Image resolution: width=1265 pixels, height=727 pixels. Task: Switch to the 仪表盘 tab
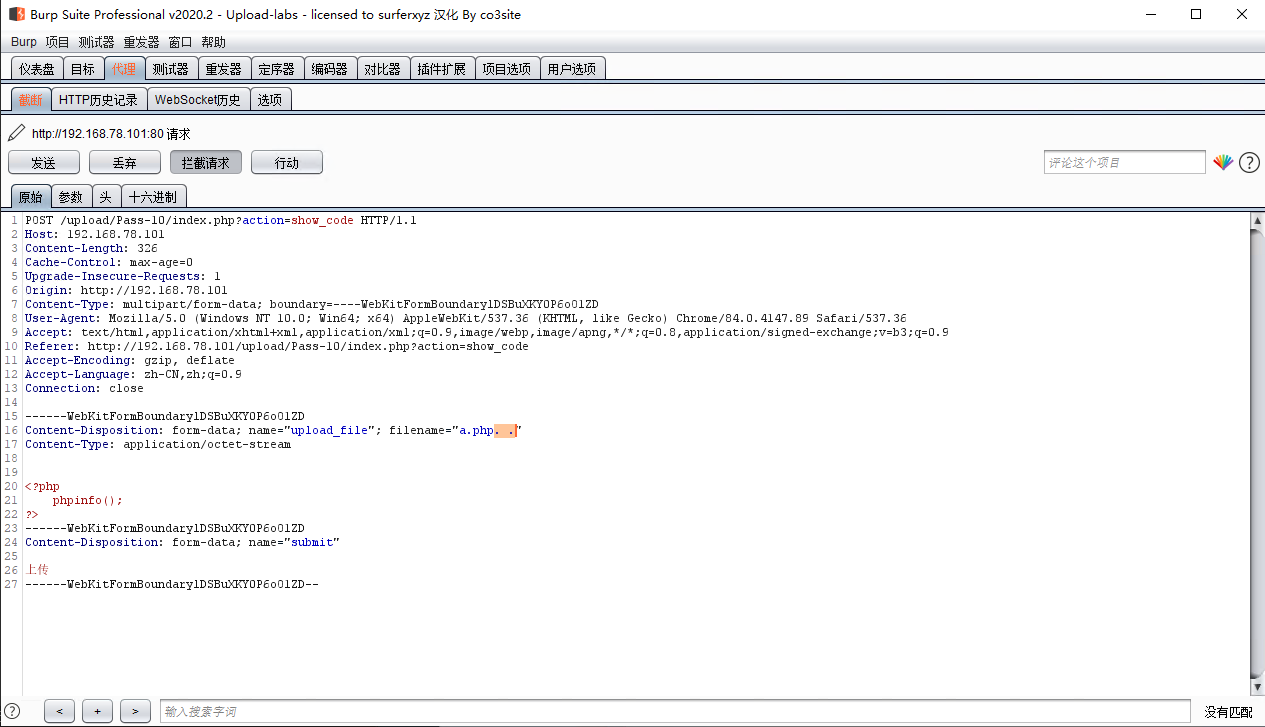click(x=37, y=69)
